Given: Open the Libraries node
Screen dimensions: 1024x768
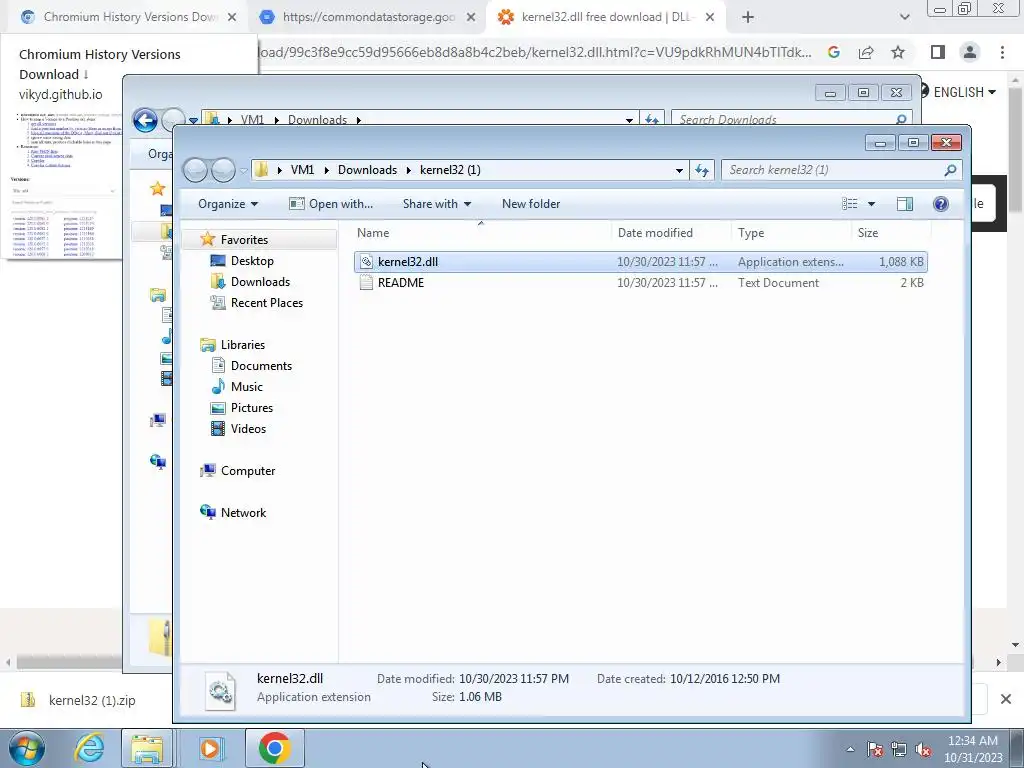Looking at the screenshot, I should pos(242,345).
